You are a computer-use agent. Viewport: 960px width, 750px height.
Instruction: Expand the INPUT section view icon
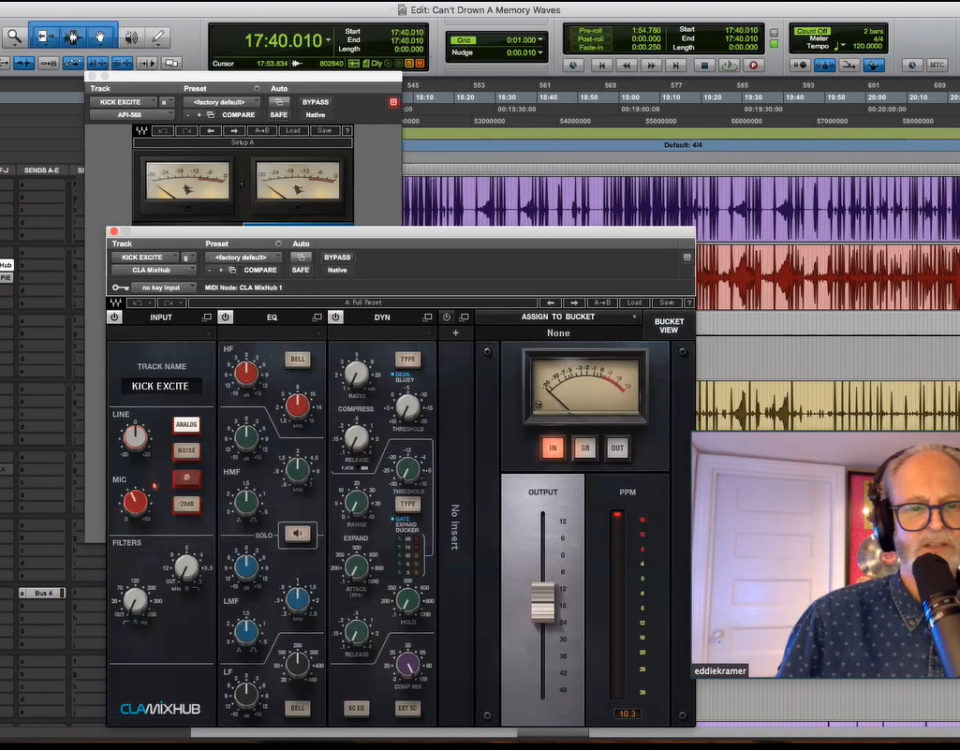click(207, 317)
